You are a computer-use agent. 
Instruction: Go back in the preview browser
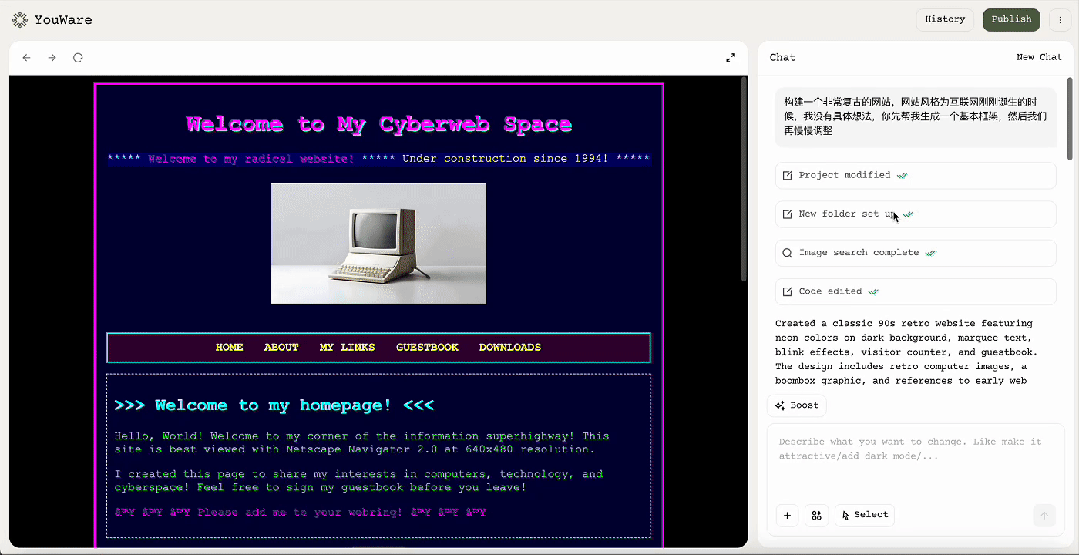[27, 58]
